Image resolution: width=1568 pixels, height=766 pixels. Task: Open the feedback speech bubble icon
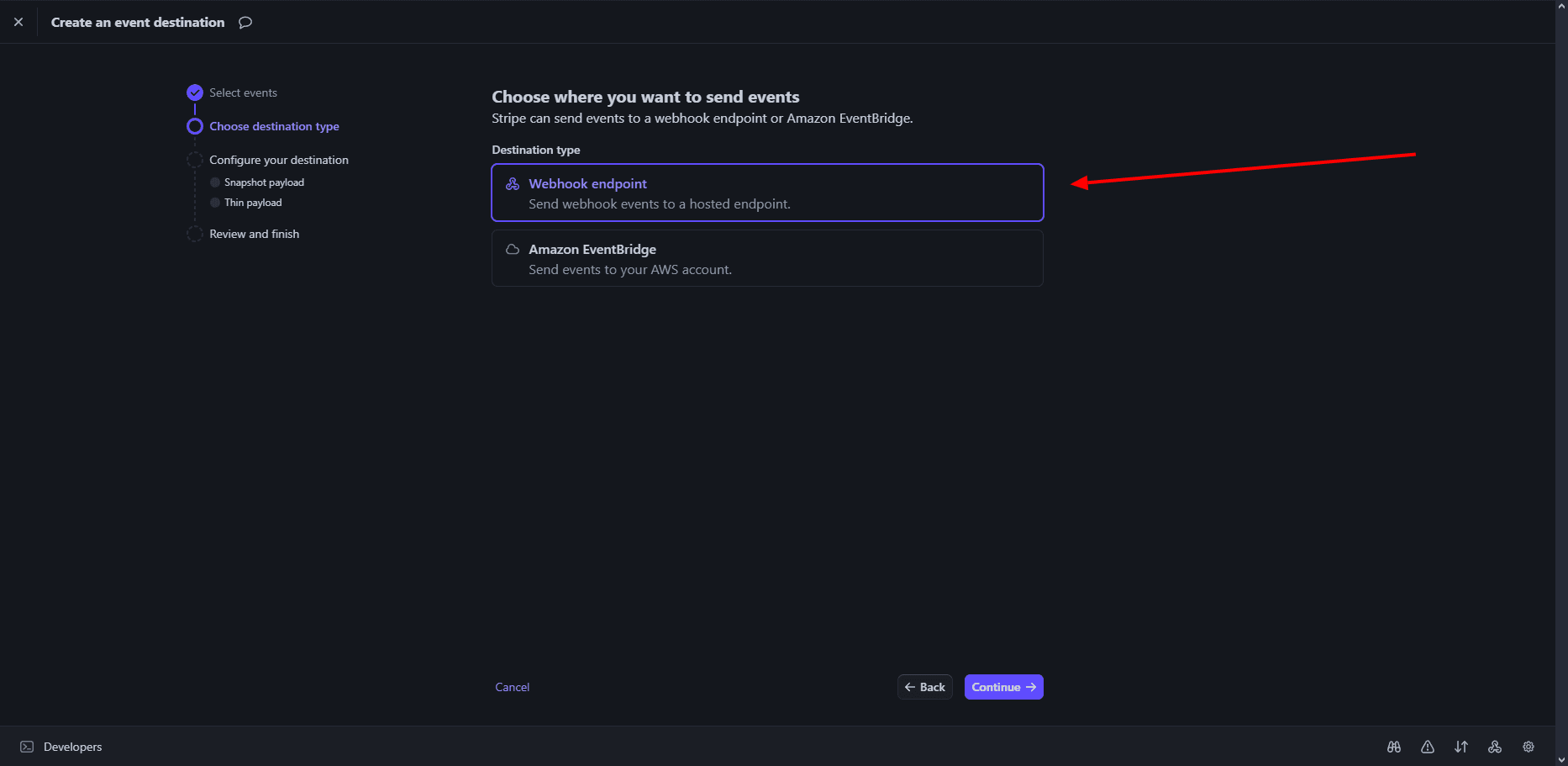[245, 22]
